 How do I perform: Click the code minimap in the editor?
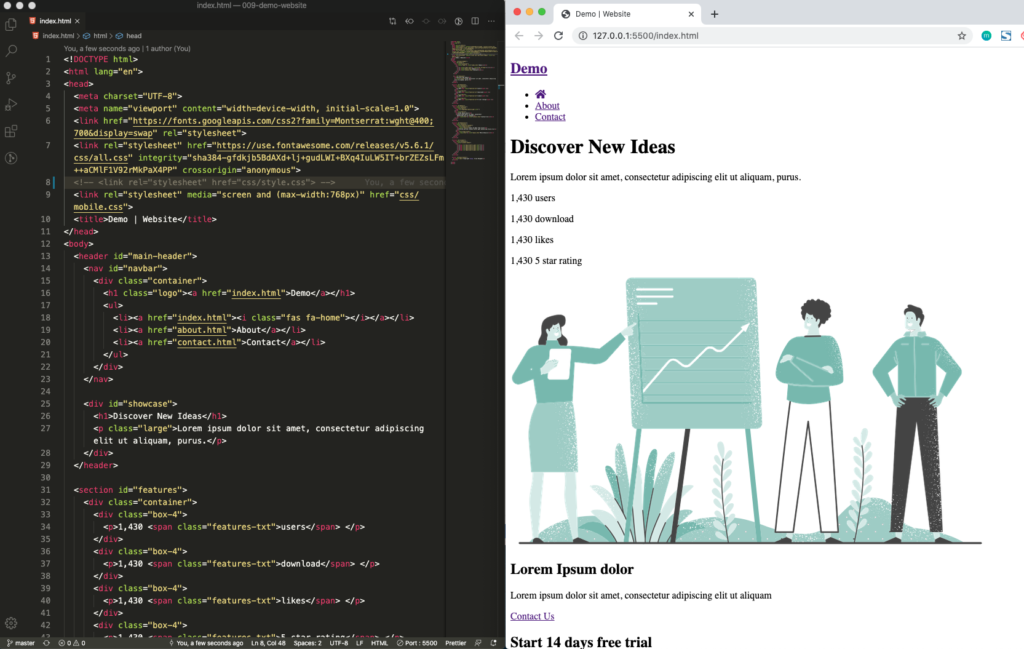[x=473, y=101]
